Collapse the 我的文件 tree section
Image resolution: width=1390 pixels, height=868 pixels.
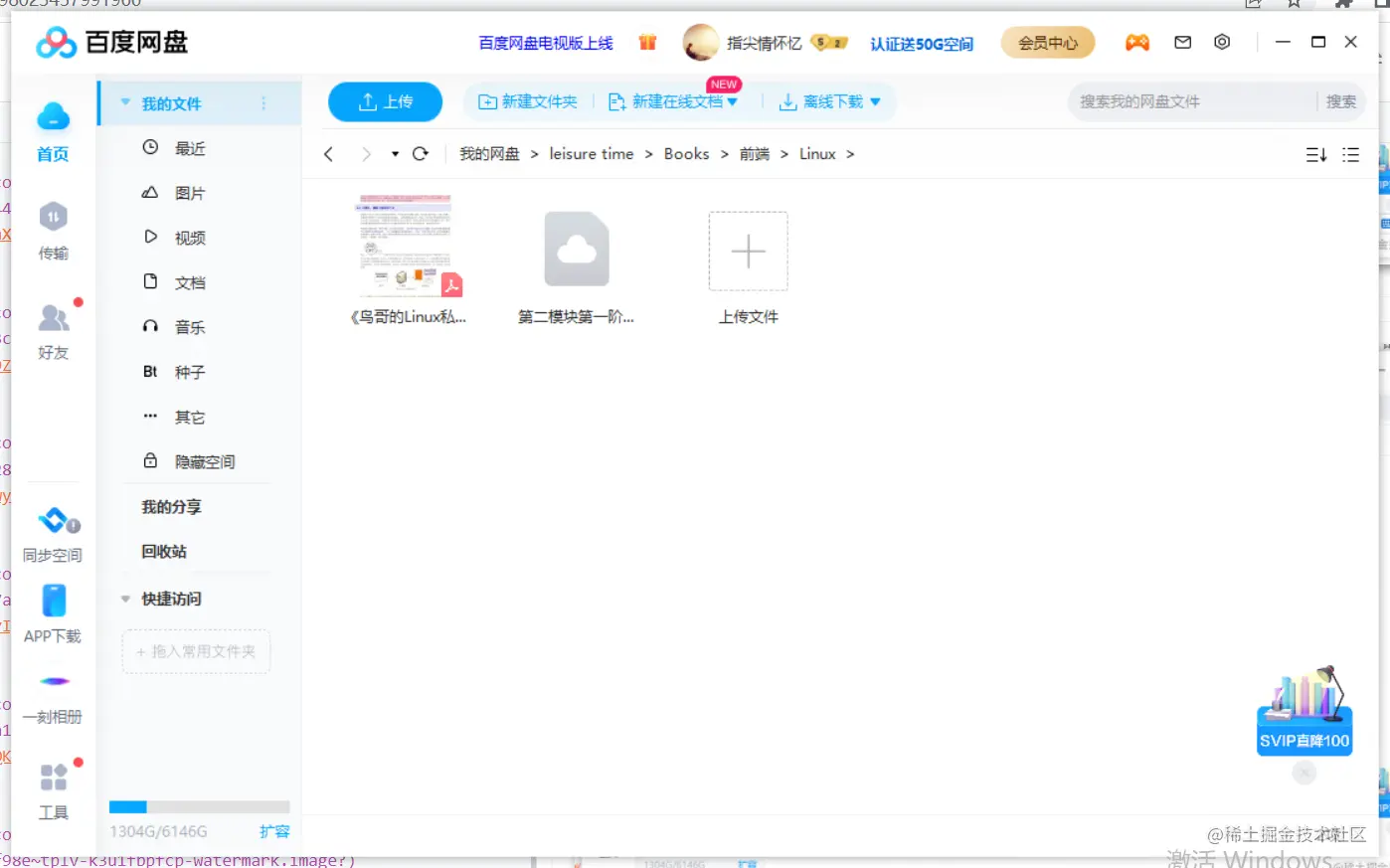coord(125,102)
